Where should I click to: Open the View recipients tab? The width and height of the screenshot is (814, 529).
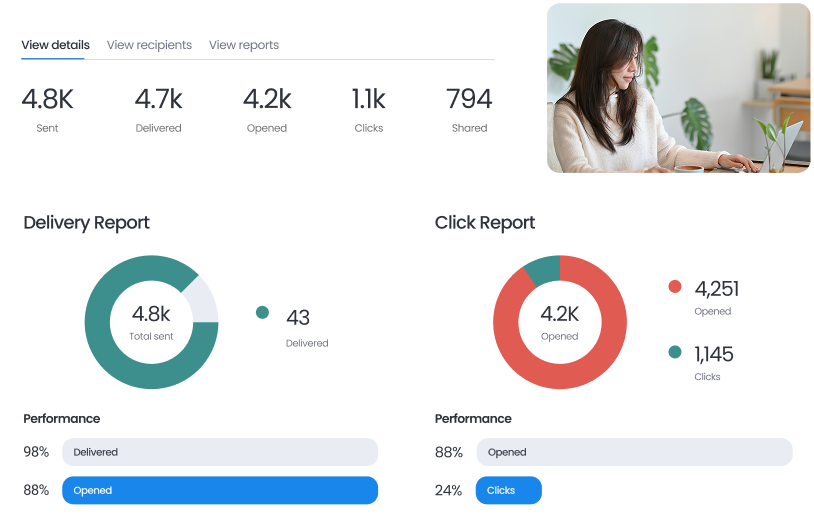[148, 45]
